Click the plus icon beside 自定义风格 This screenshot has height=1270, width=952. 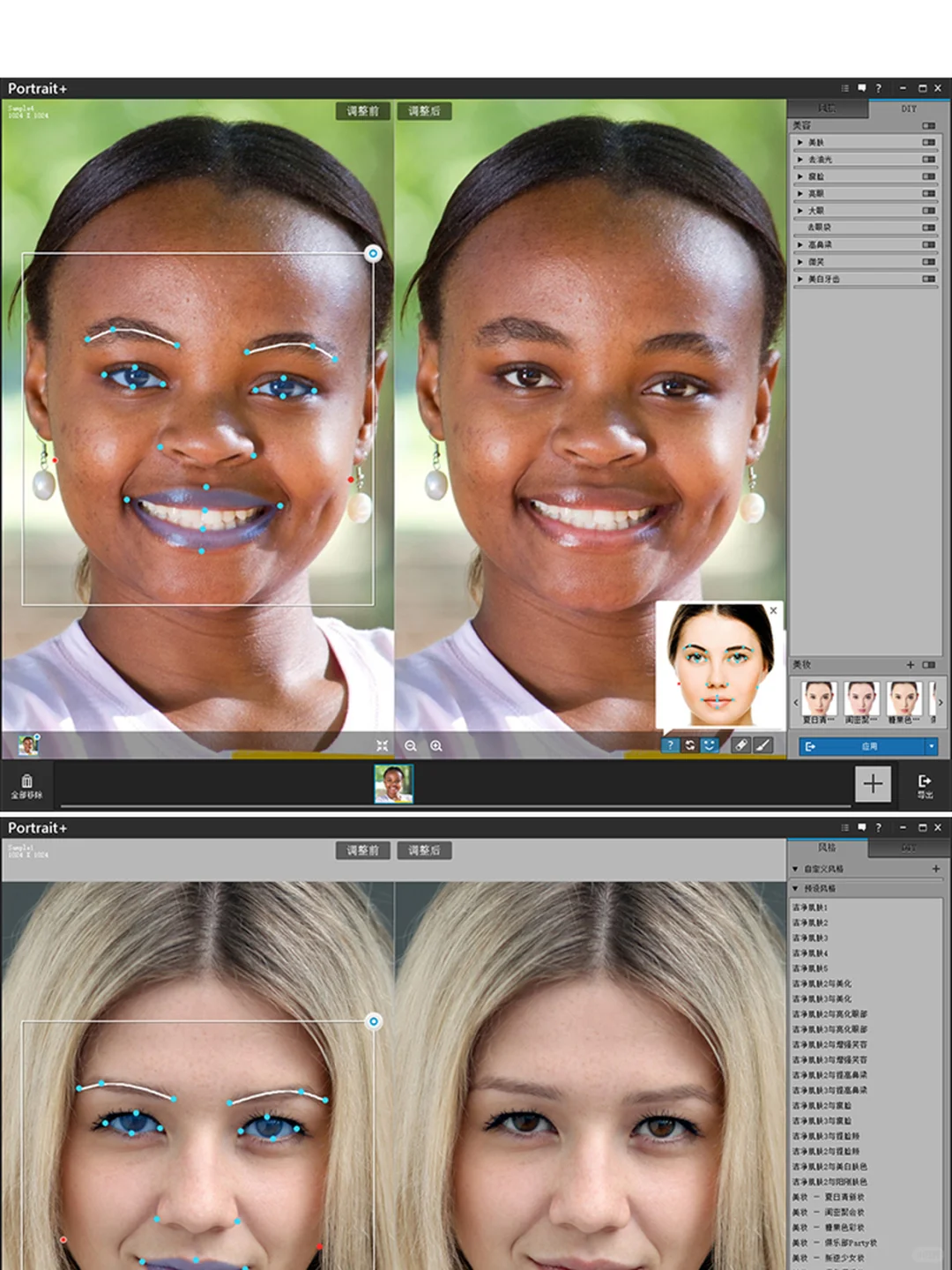click(x=935, y=869)
